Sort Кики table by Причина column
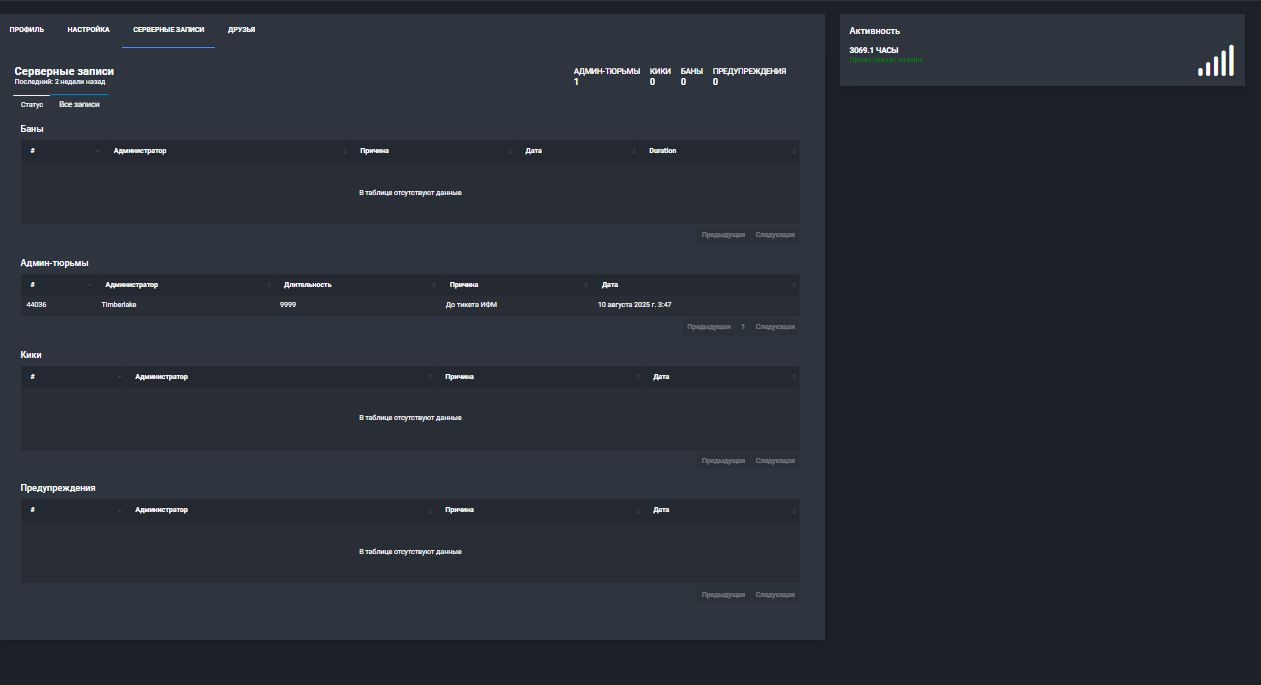 (539, 377)
